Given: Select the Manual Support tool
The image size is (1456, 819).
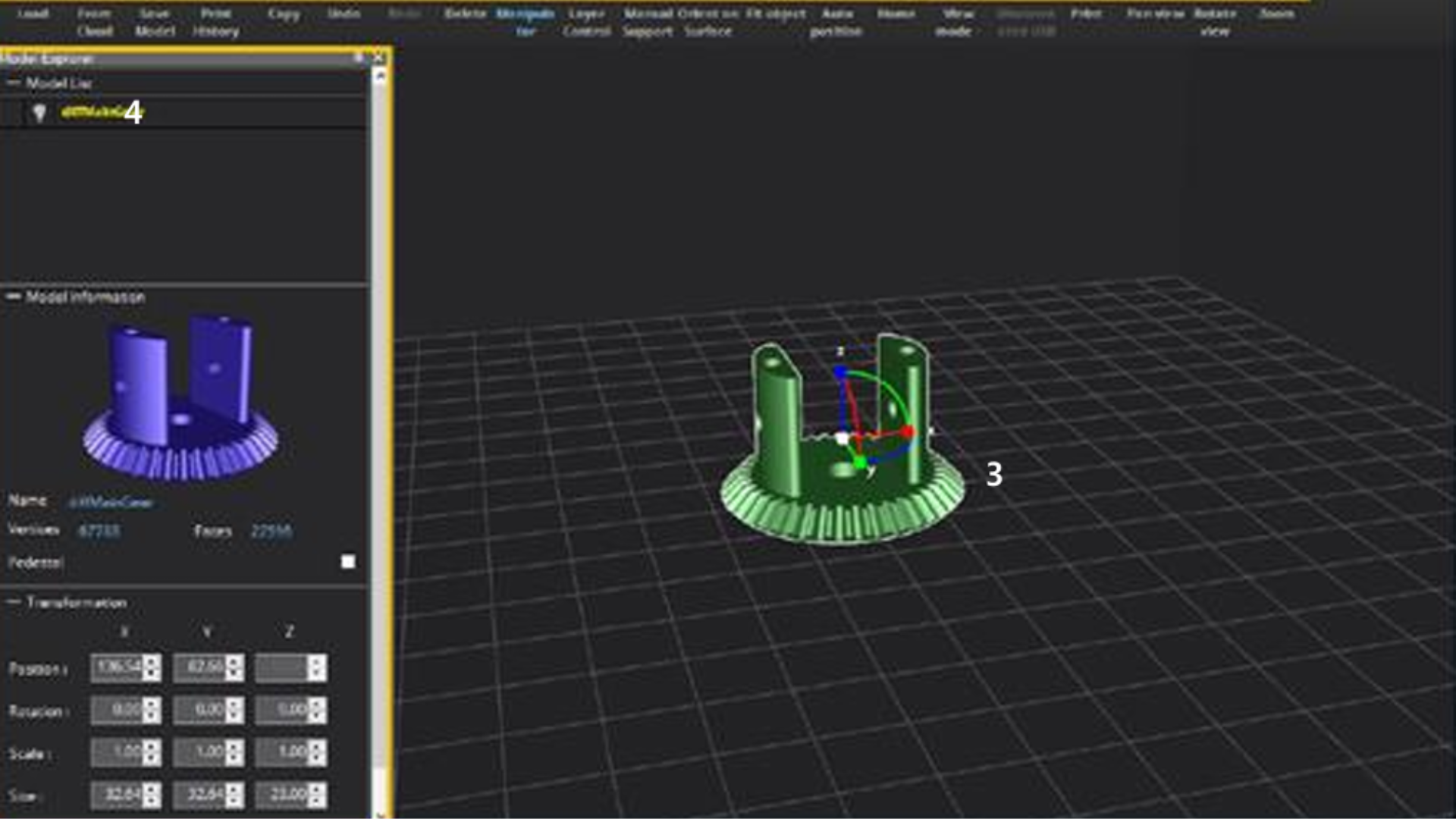Looking at the screenshot, I should point(648,22).
